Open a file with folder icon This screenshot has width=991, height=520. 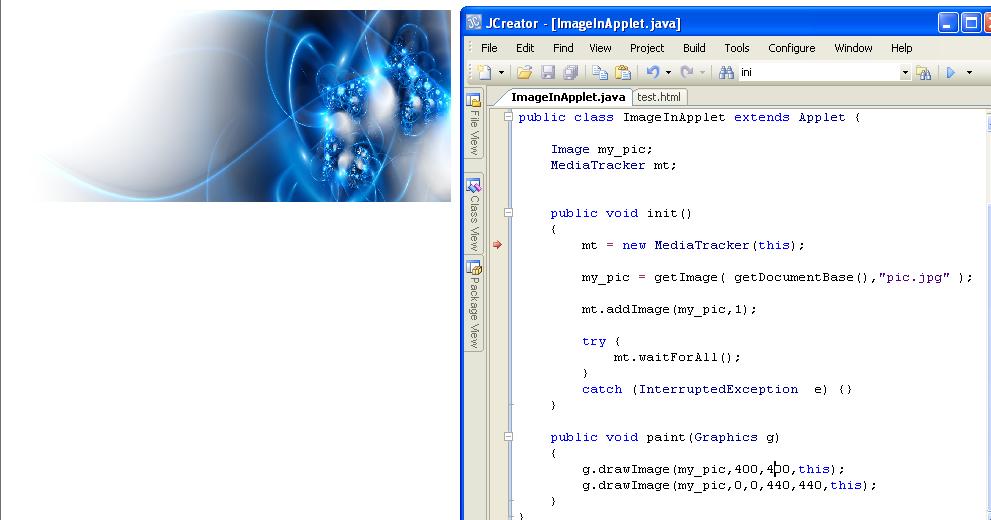524,73
